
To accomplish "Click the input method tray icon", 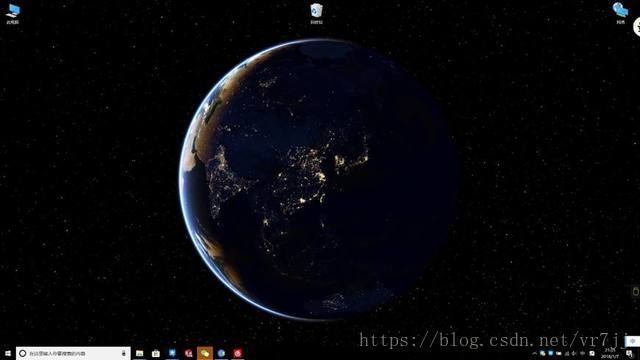I will click(592, 353).
